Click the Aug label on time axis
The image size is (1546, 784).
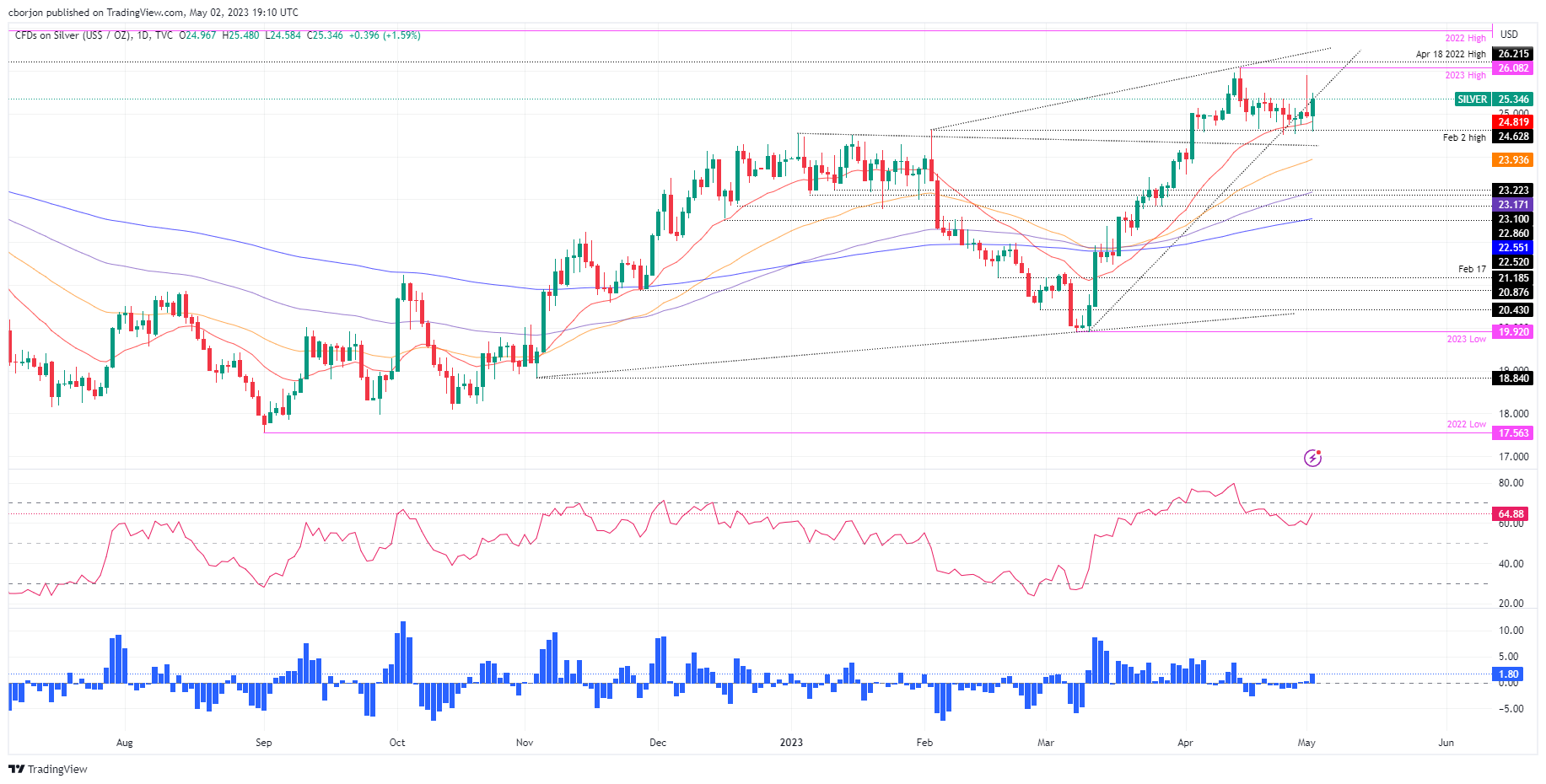coord(125,743)
